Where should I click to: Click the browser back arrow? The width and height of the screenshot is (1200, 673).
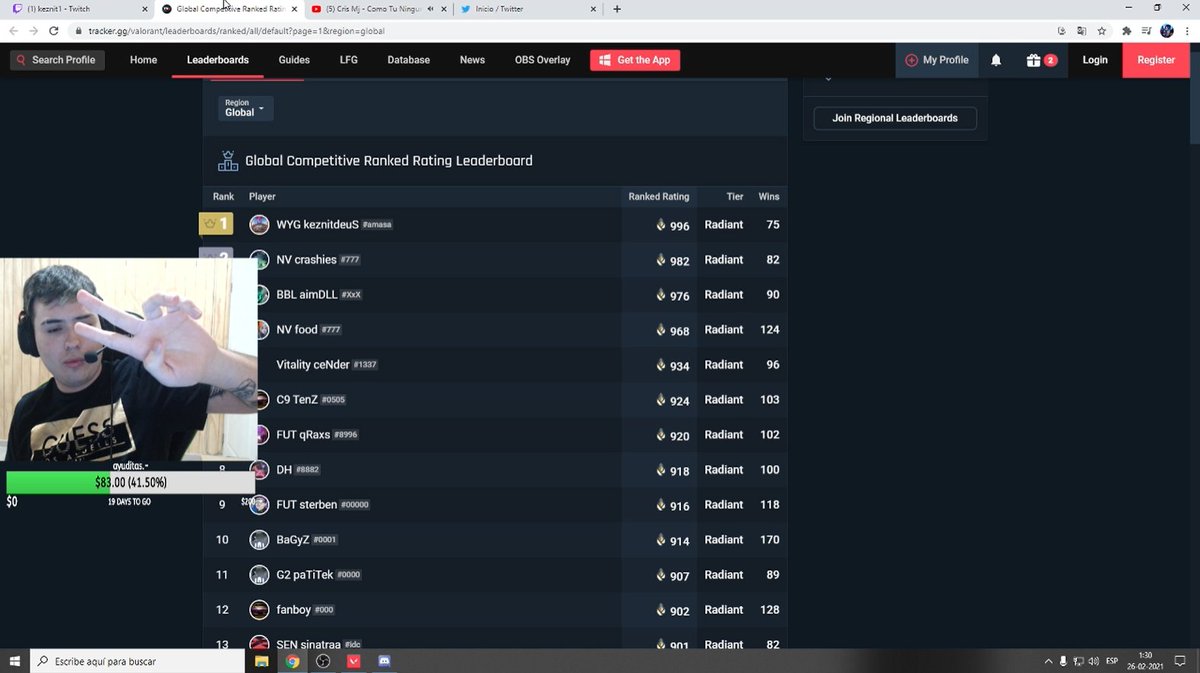click(14, 31)
